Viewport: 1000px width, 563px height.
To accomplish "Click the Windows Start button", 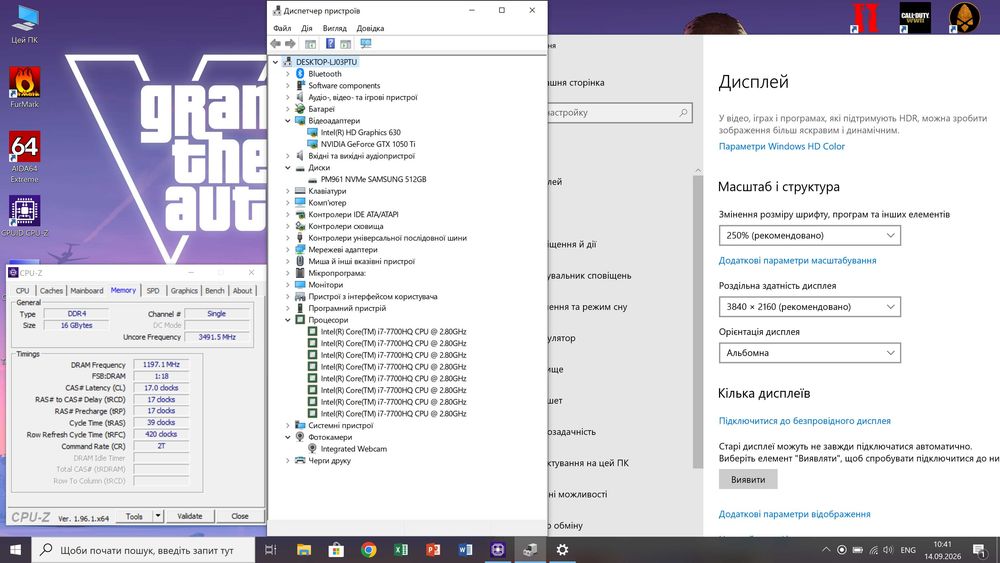I will (15, 550).
